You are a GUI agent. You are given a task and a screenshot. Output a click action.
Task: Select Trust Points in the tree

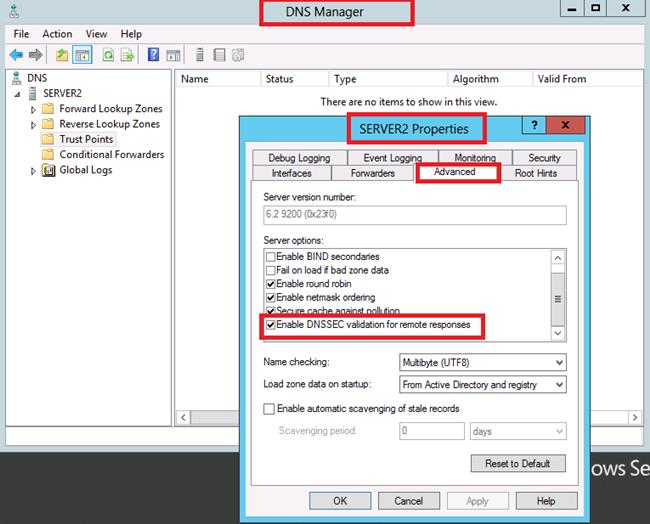86,139
